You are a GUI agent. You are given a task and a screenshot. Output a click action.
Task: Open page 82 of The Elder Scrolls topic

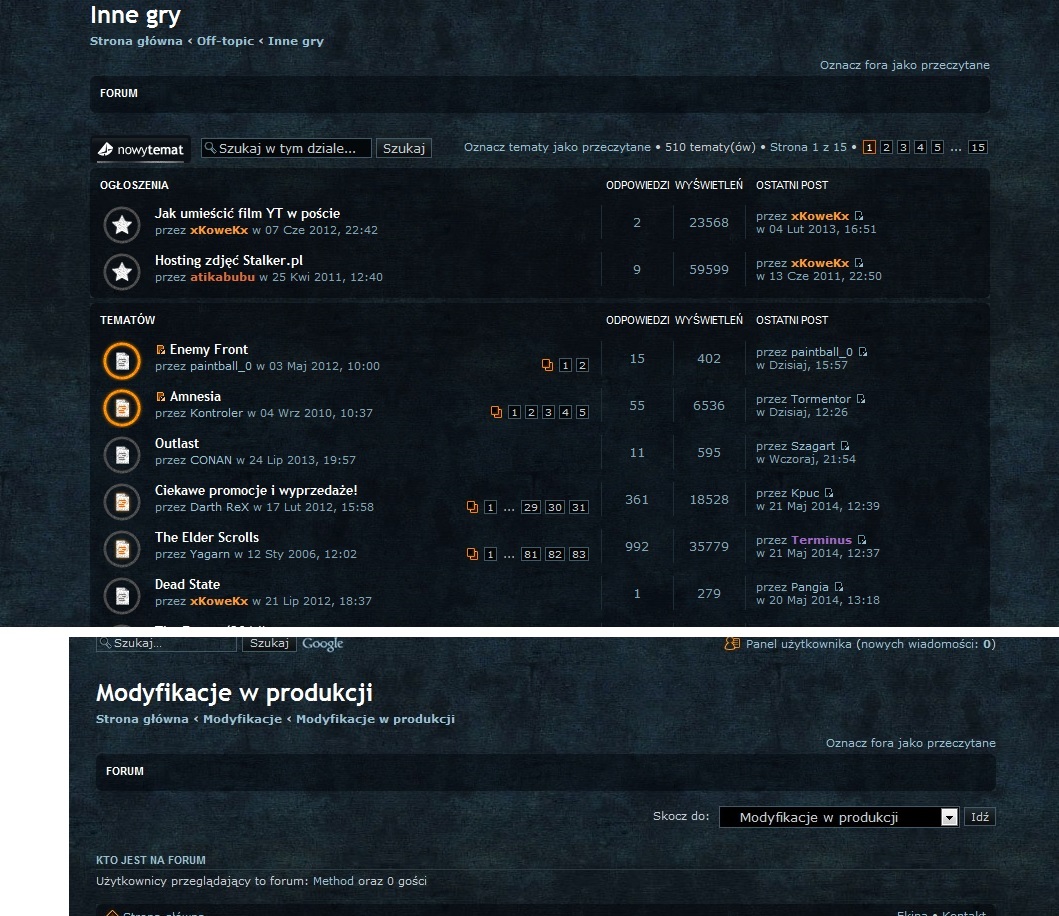pos(555,554)
